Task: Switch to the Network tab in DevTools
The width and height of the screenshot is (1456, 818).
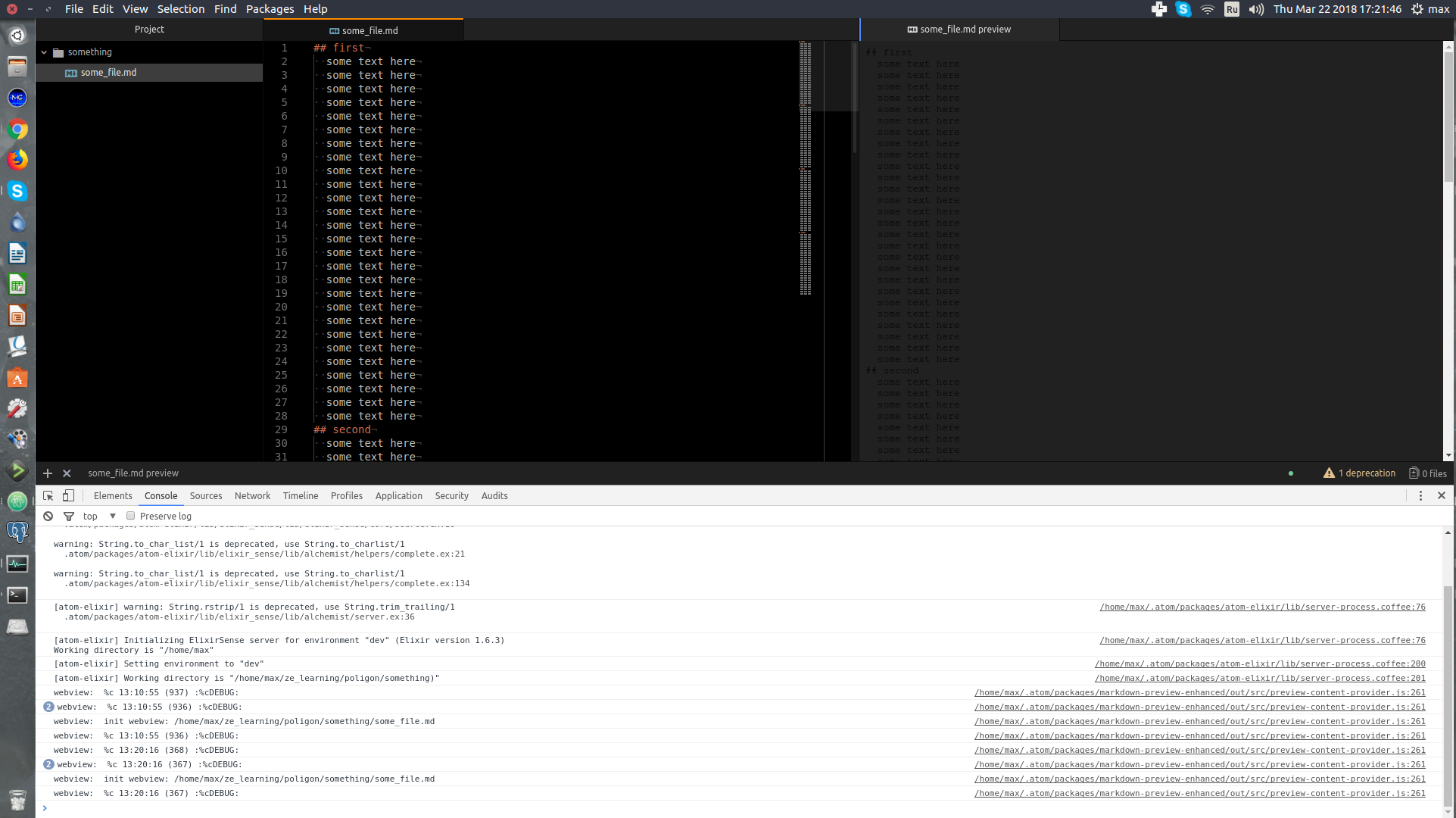Action: (x=252, y=495)
